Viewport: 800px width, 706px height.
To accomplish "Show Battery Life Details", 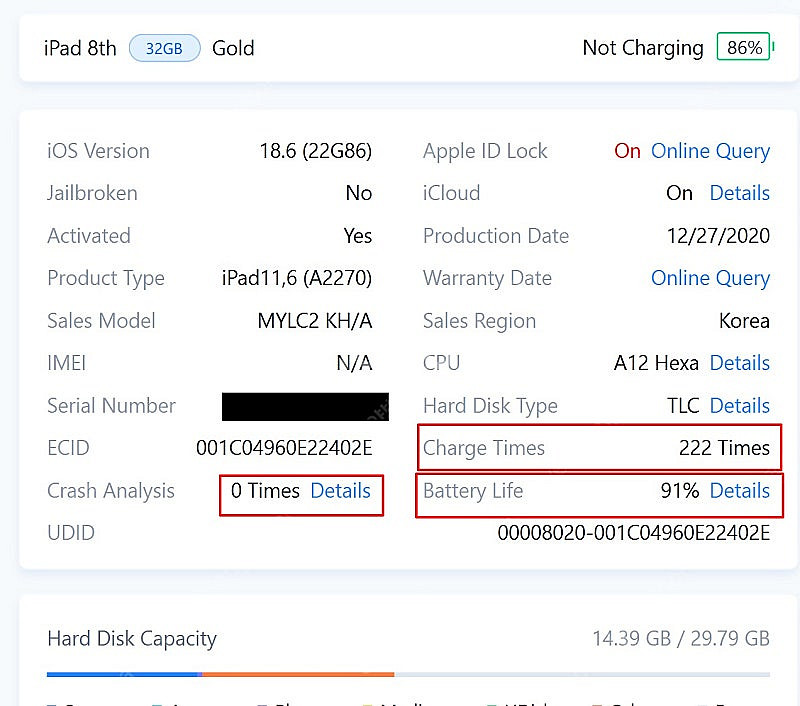I will tap(739, 491).
